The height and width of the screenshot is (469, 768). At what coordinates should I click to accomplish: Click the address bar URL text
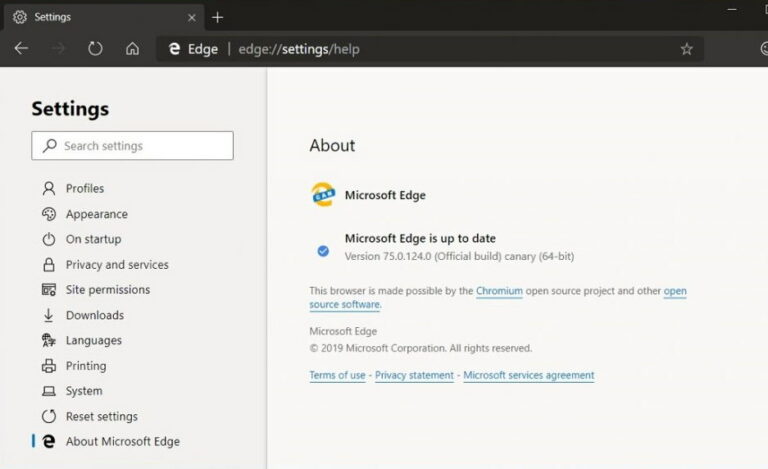coord(299,49)
